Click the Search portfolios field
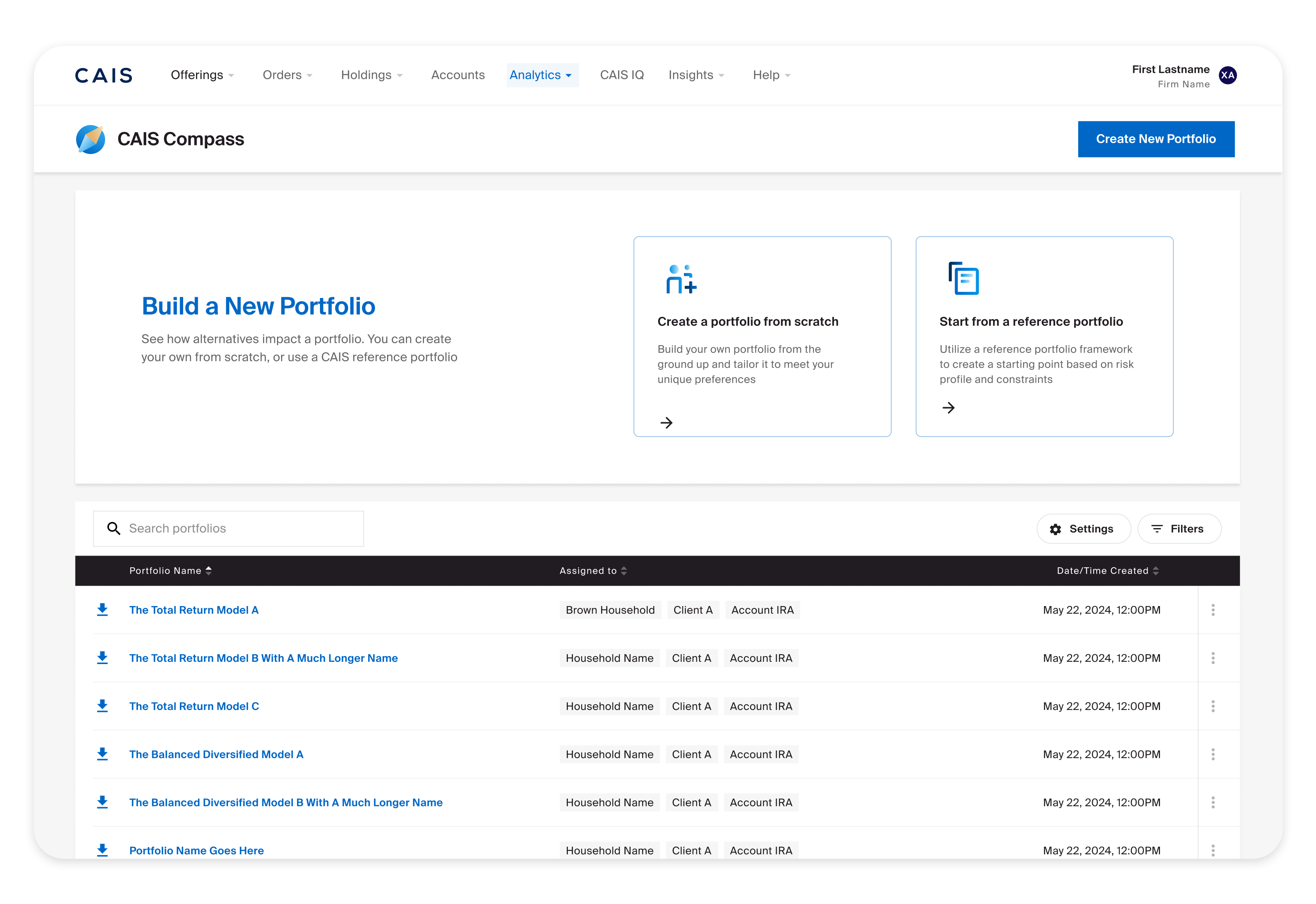Viewport: 1316px width, 904px height. 228,529
